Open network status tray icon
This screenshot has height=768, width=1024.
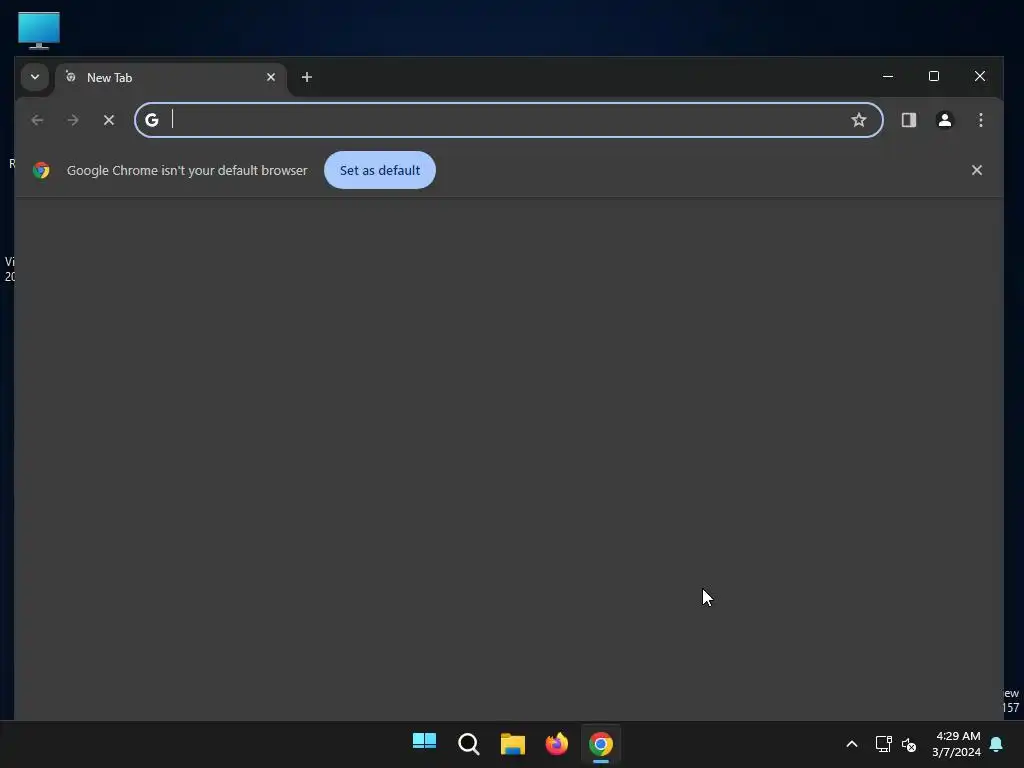coord(883,744)
